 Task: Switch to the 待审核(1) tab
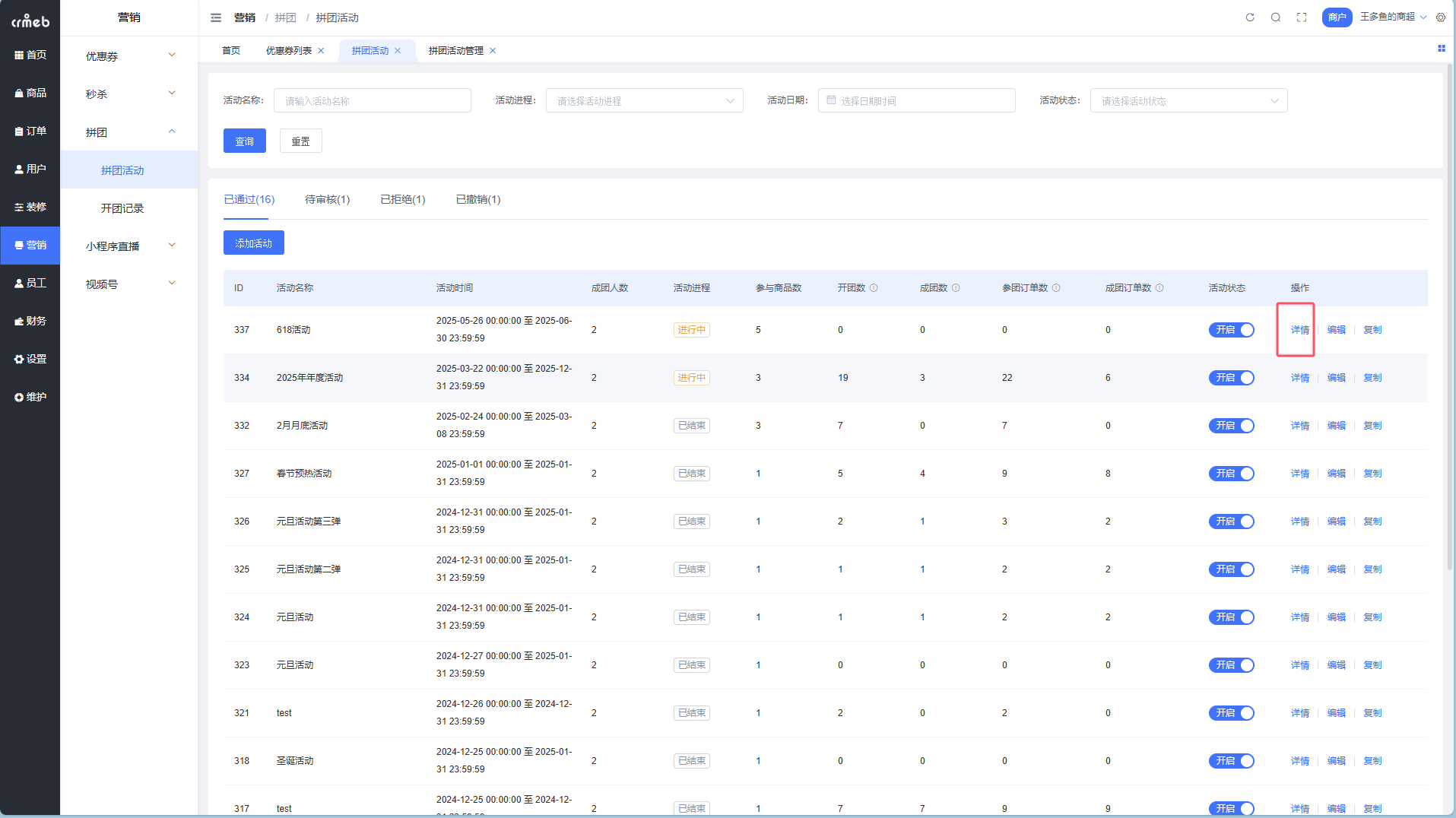[x=327, y=199]
